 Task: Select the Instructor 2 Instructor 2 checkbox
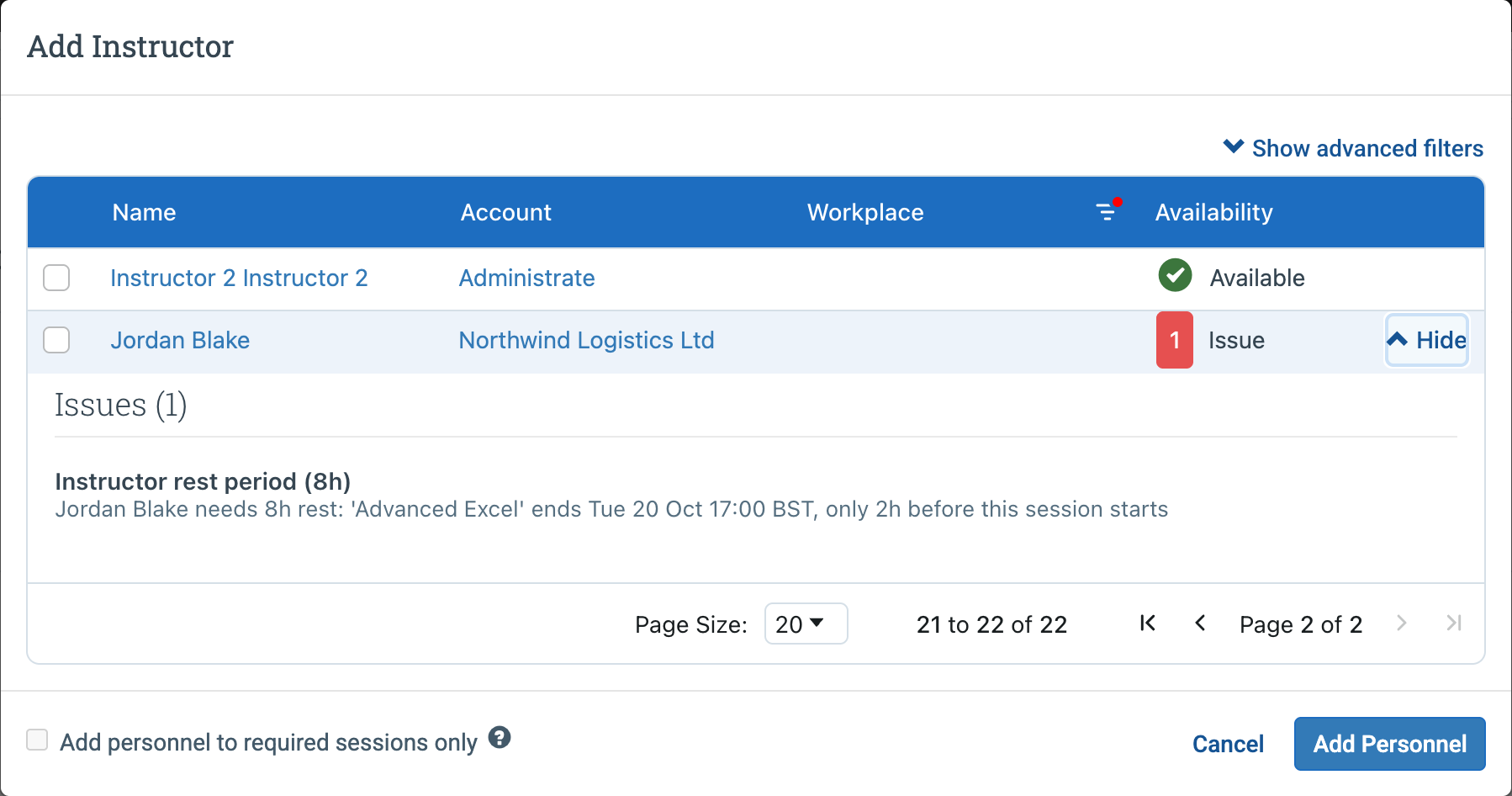point(56,278)
